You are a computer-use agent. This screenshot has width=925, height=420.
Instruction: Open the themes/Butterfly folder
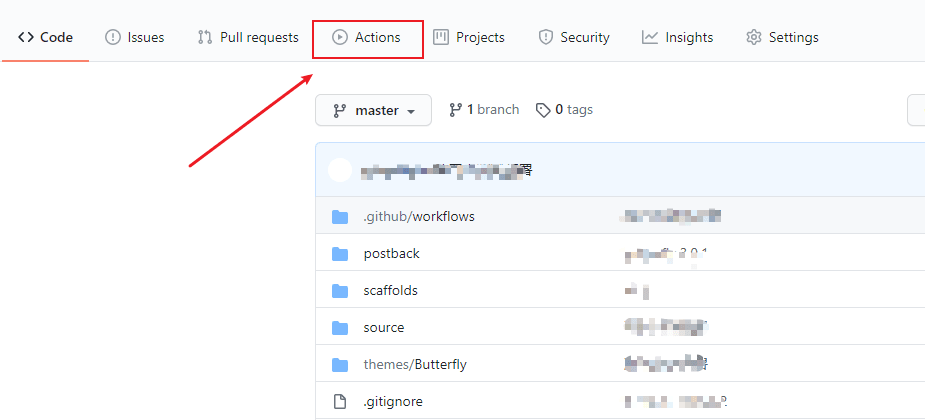[415, 365]
